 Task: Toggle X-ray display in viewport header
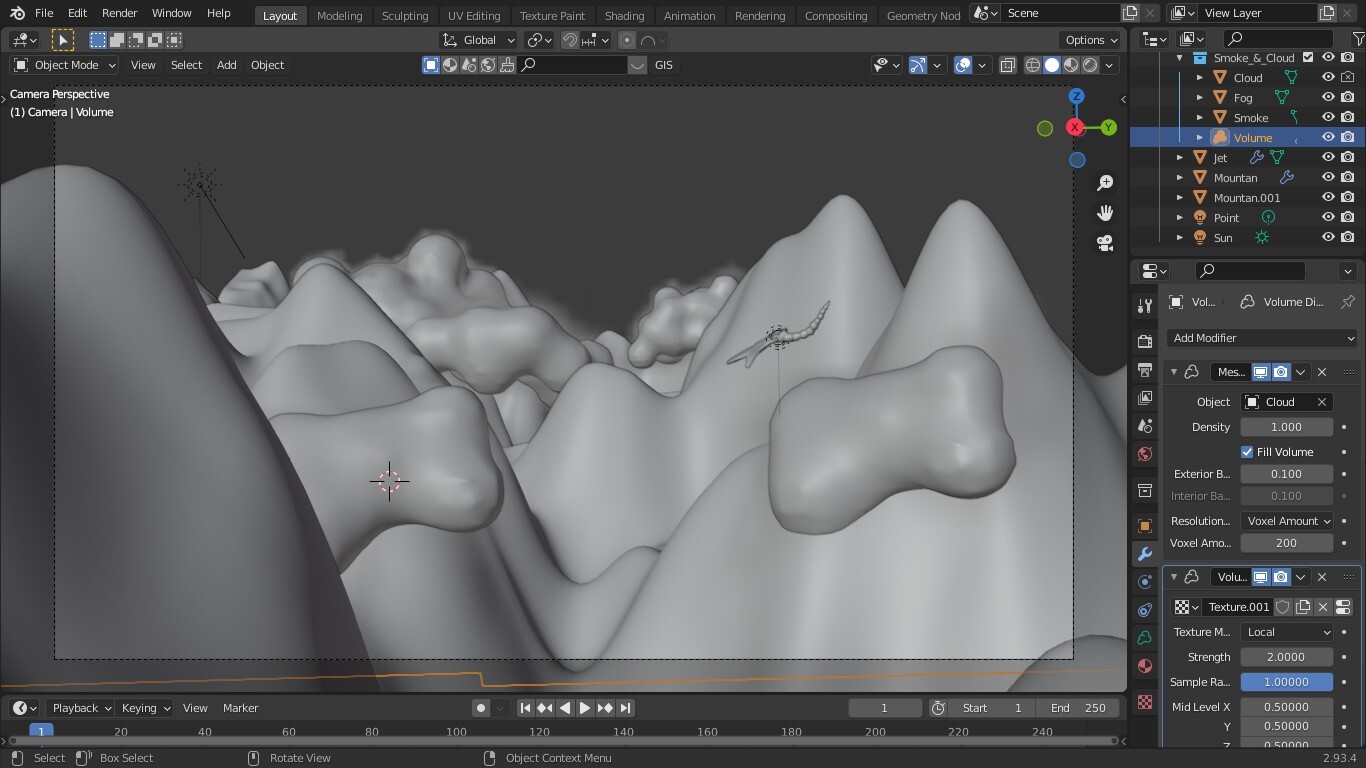pos(1008,65)
